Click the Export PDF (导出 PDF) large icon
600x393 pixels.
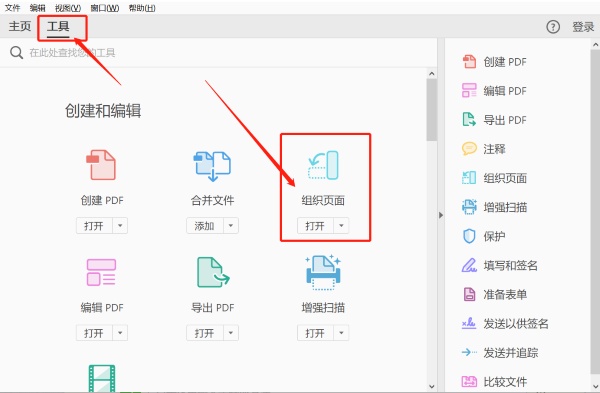pos(213,272)
